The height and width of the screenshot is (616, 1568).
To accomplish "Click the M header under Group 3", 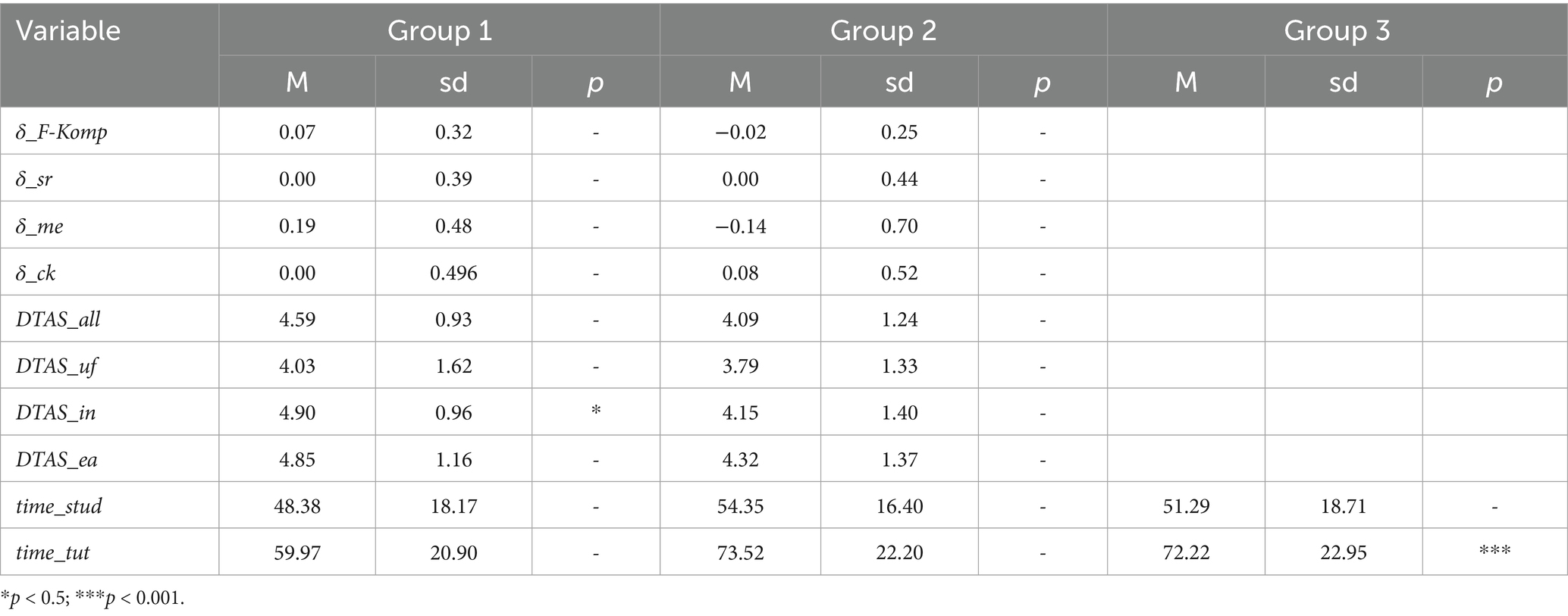I will click(1186, 82).
